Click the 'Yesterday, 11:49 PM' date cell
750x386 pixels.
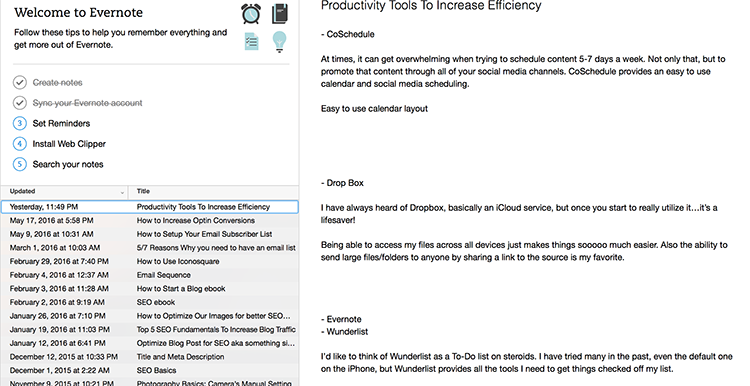44,207
